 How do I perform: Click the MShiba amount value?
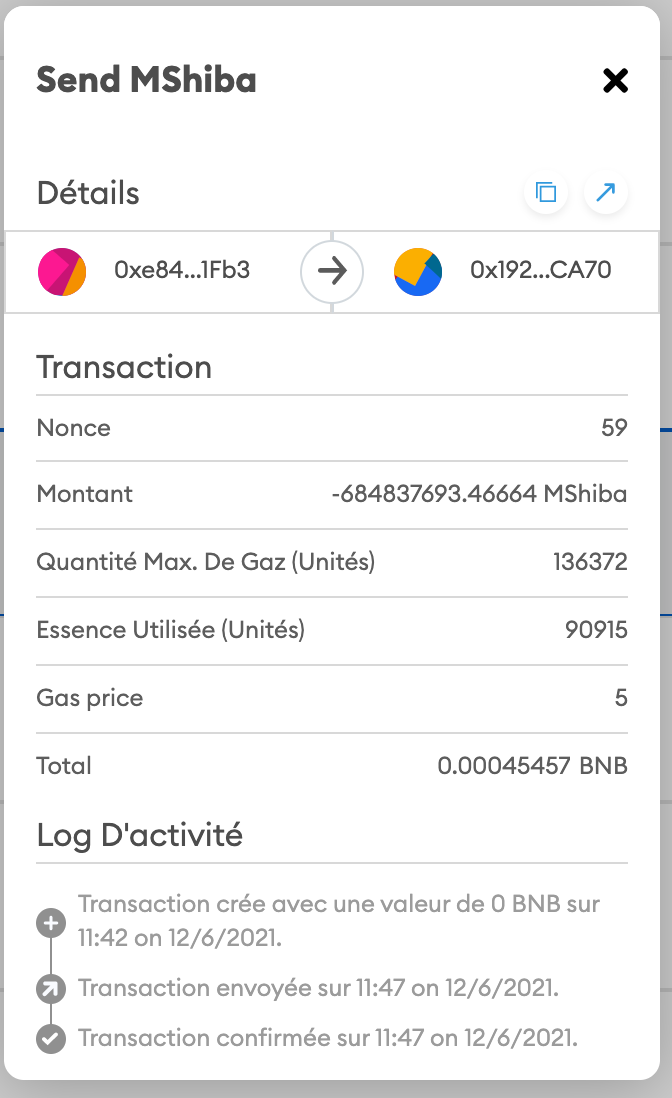click(x=479, y=494)
